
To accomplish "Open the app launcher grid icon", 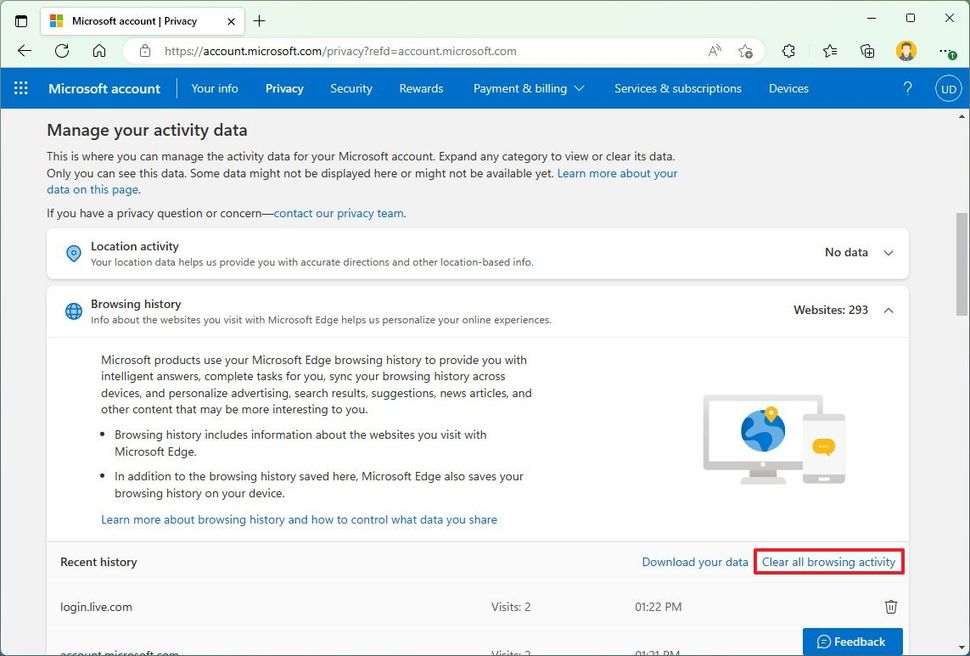I will coord(20,88).
